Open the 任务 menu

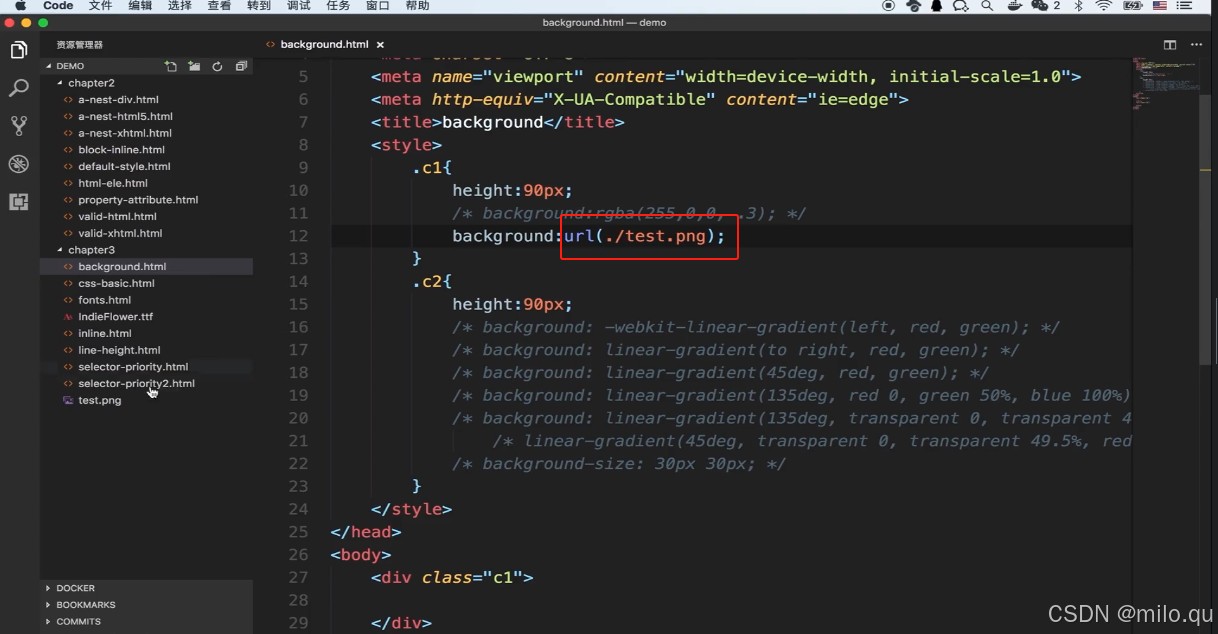pos(338,6)
